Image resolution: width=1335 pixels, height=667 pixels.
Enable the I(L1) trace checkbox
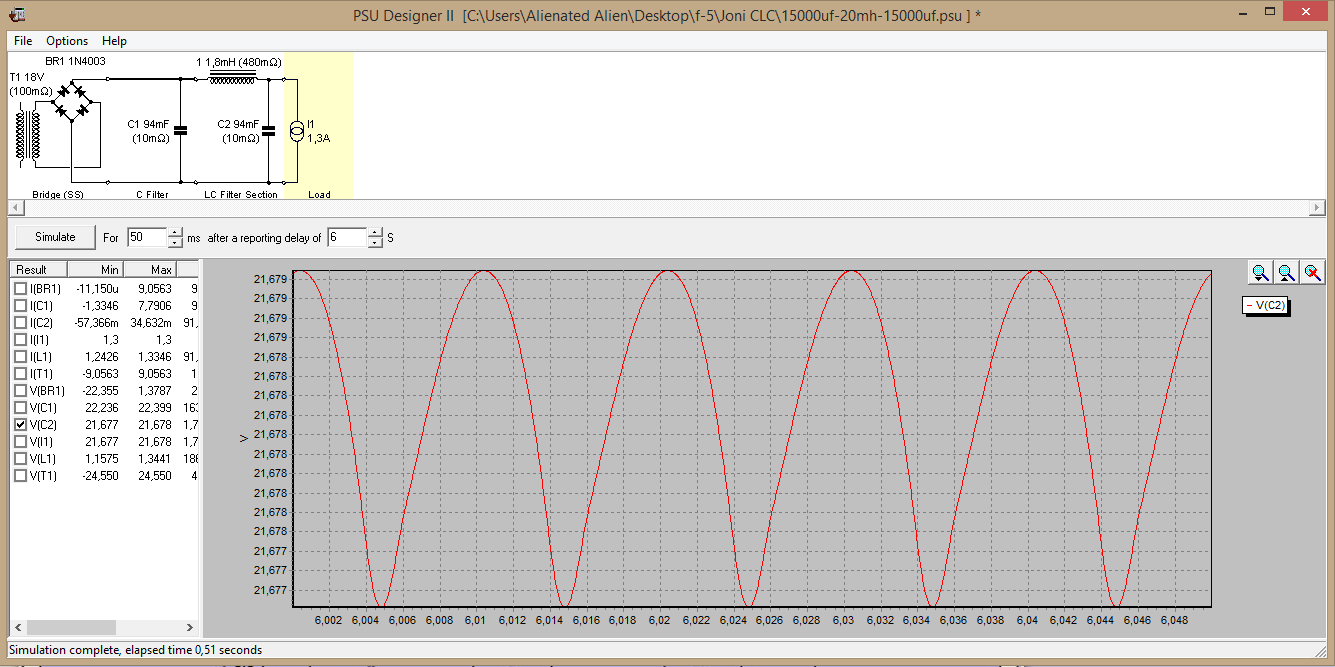tap(20, 356)
